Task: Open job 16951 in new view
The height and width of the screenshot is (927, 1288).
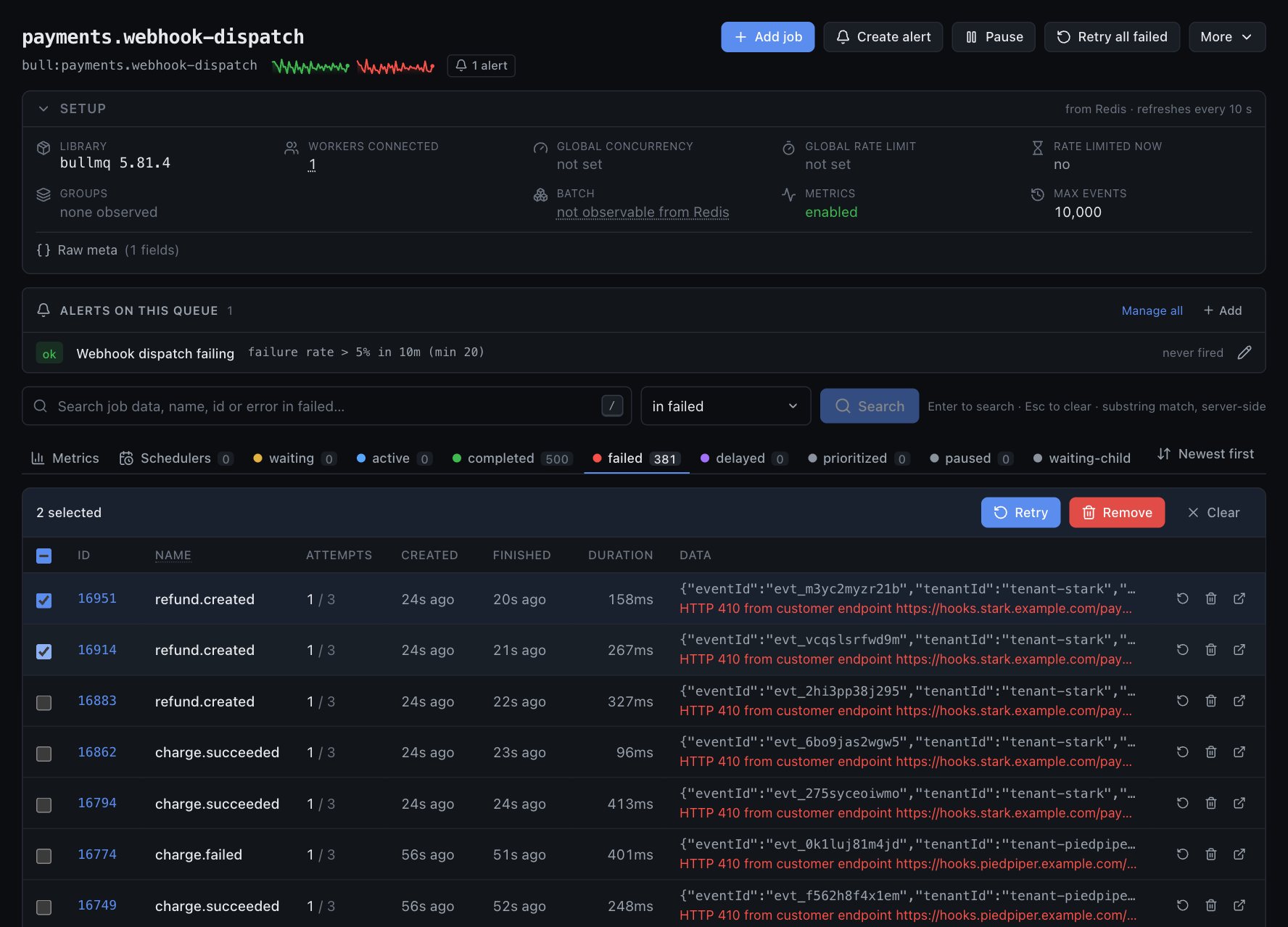Action: [1239, 598]
